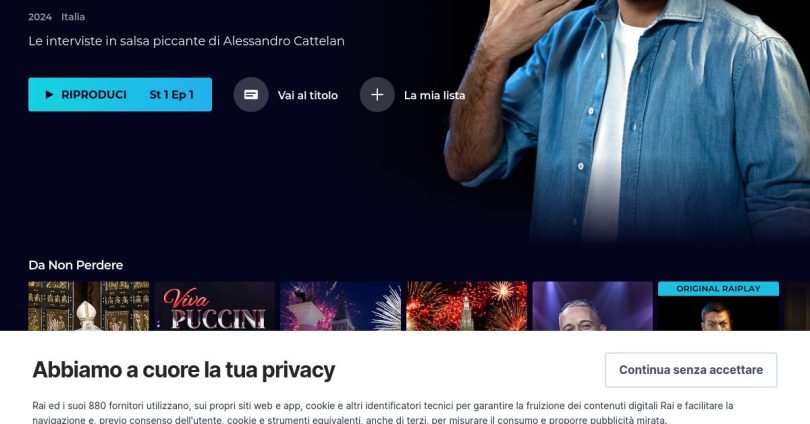
Task: Open the man on purple stage thumbnail
Action: pyautogui.click(x=593, y=306)
